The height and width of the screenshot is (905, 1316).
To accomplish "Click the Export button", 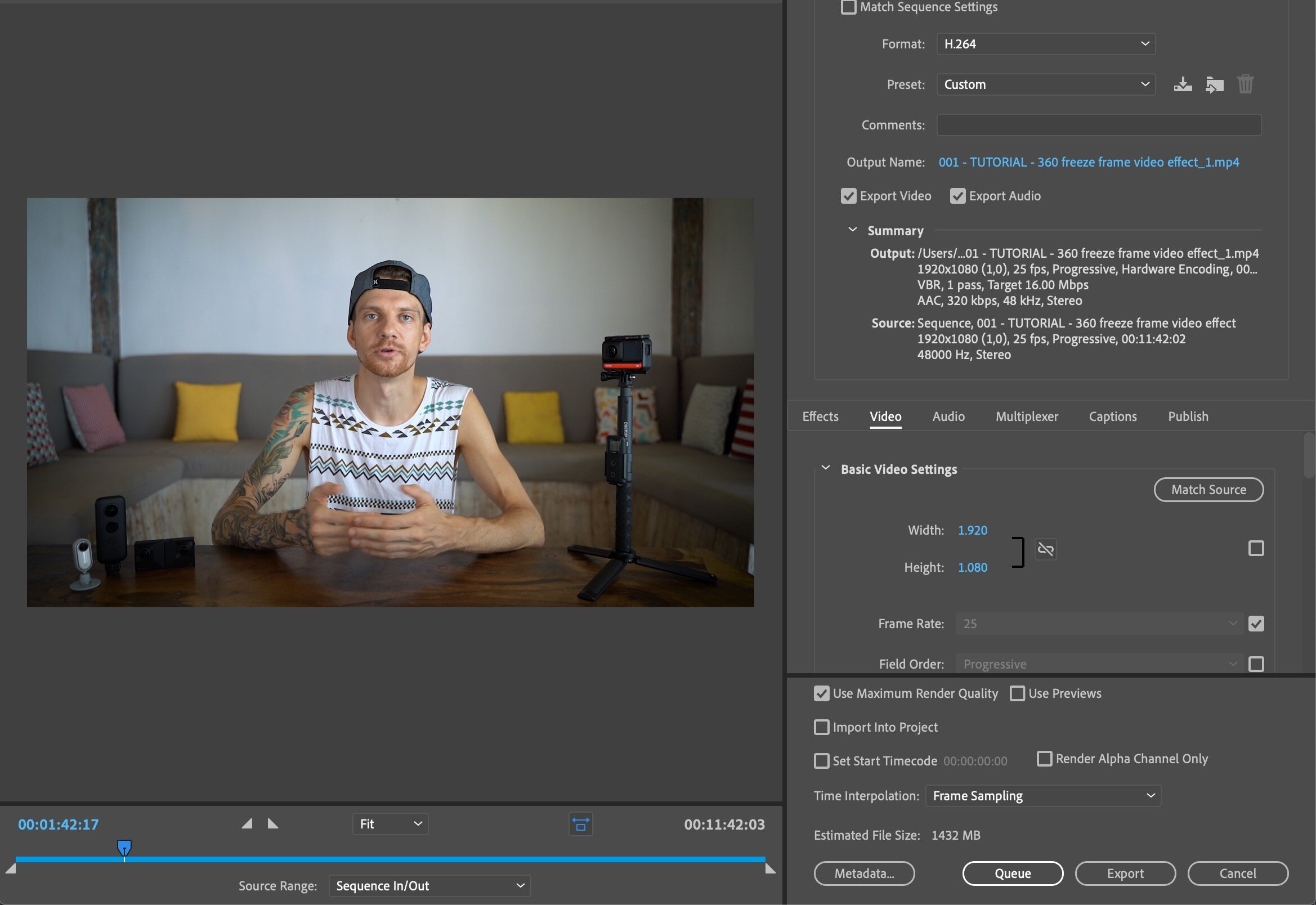I will (1125, 872).
